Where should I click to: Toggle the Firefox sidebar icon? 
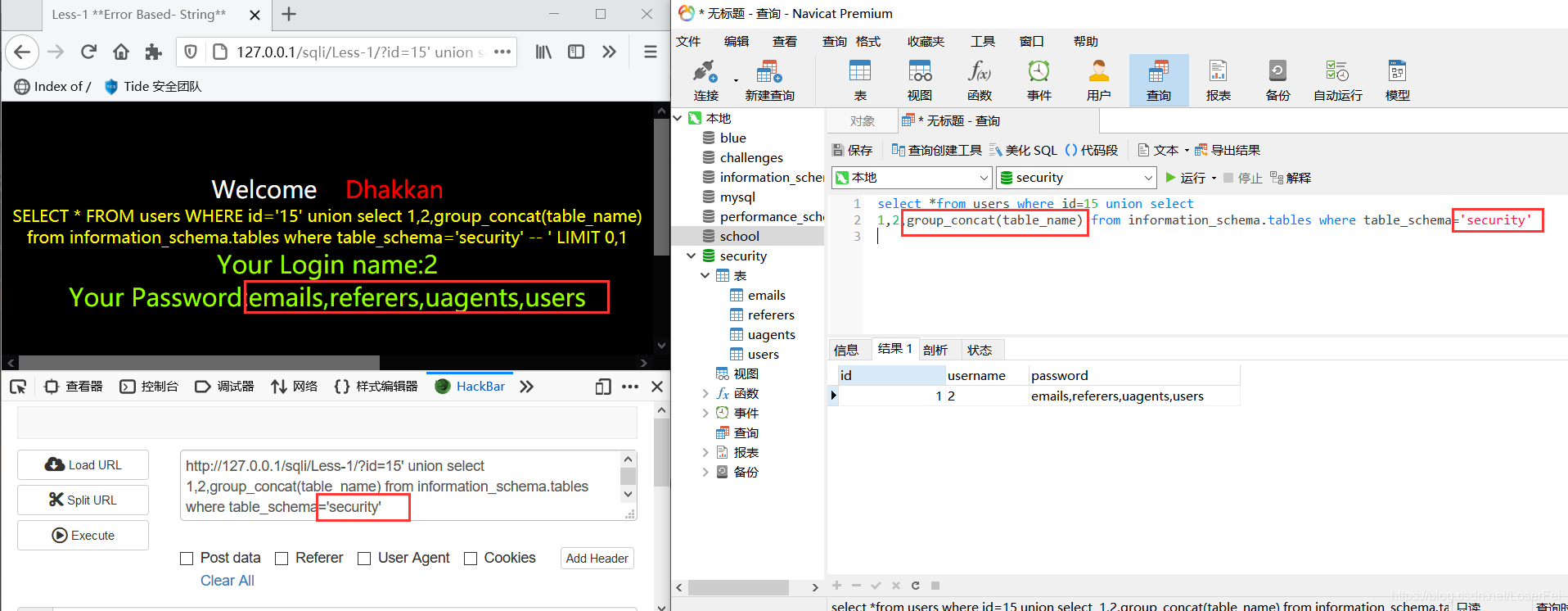click(x=576, y=52)
